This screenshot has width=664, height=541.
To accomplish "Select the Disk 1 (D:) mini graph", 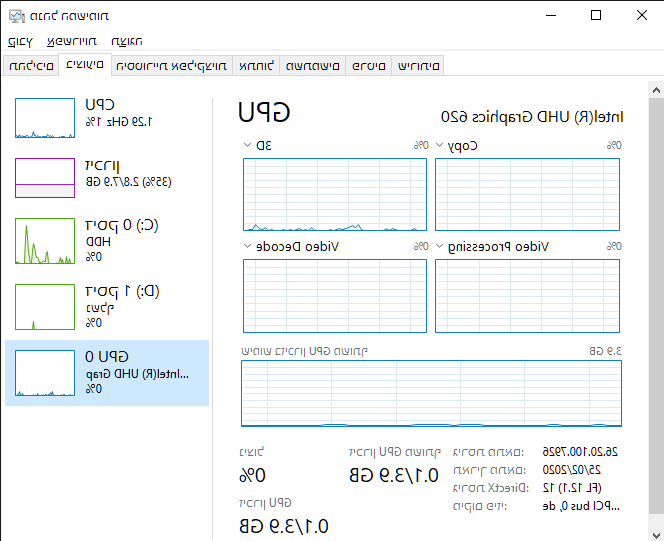I will tap(45, 307).
